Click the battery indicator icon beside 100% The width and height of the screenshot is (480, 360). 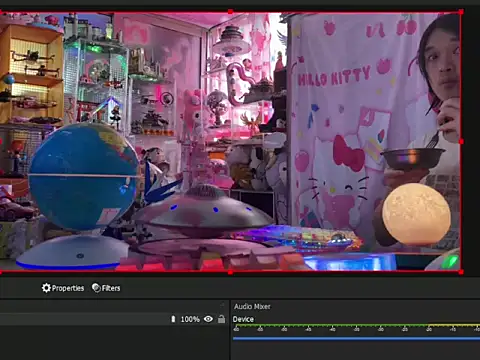point(173,319)
